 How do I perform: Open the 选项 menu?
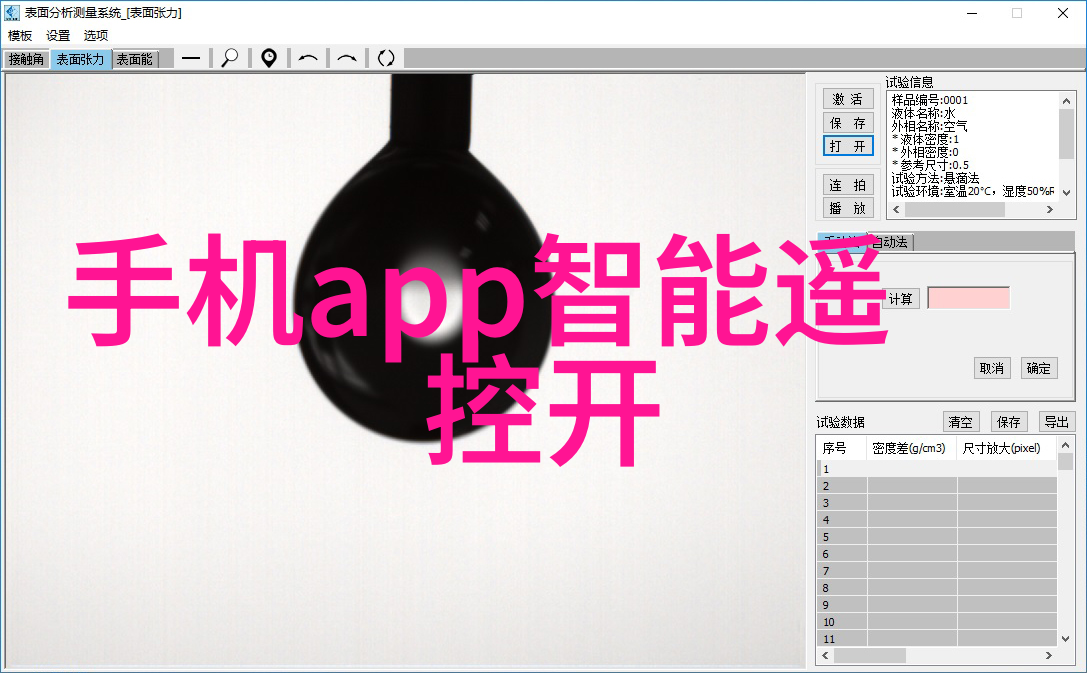click(96, 35)
